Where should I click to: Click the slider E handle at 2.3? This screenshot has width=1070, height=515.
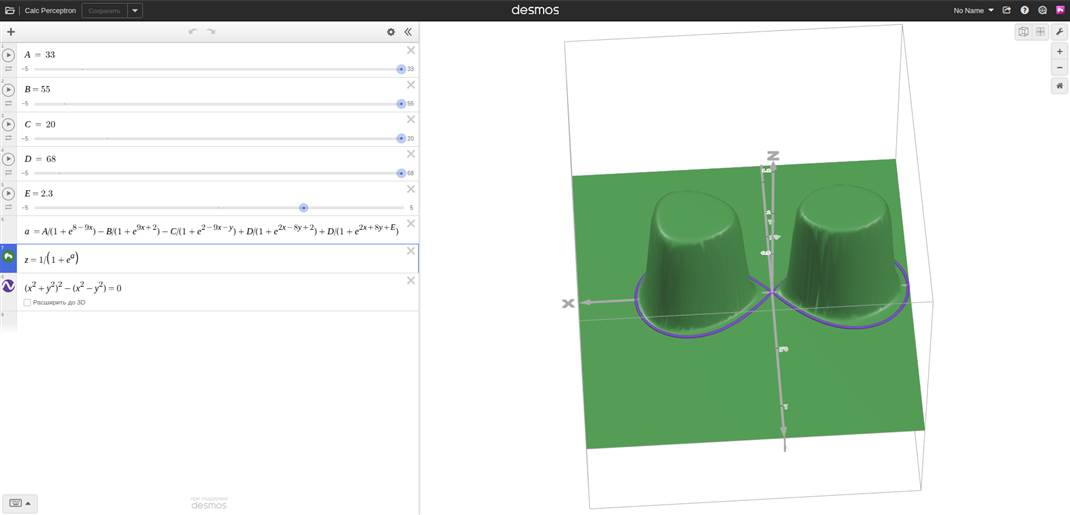tap(304, 207)
